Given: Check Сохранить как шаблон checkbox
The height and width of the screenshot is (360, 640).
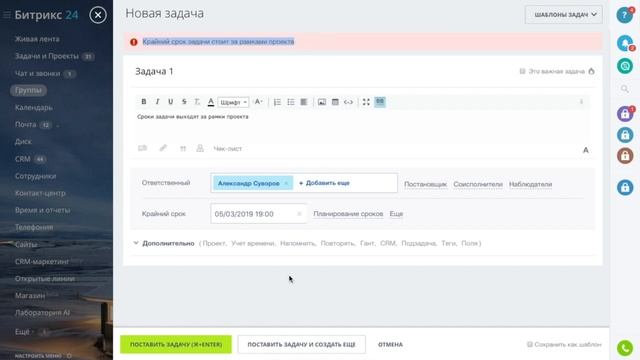Looking at the screenshot, I should 530,344.
